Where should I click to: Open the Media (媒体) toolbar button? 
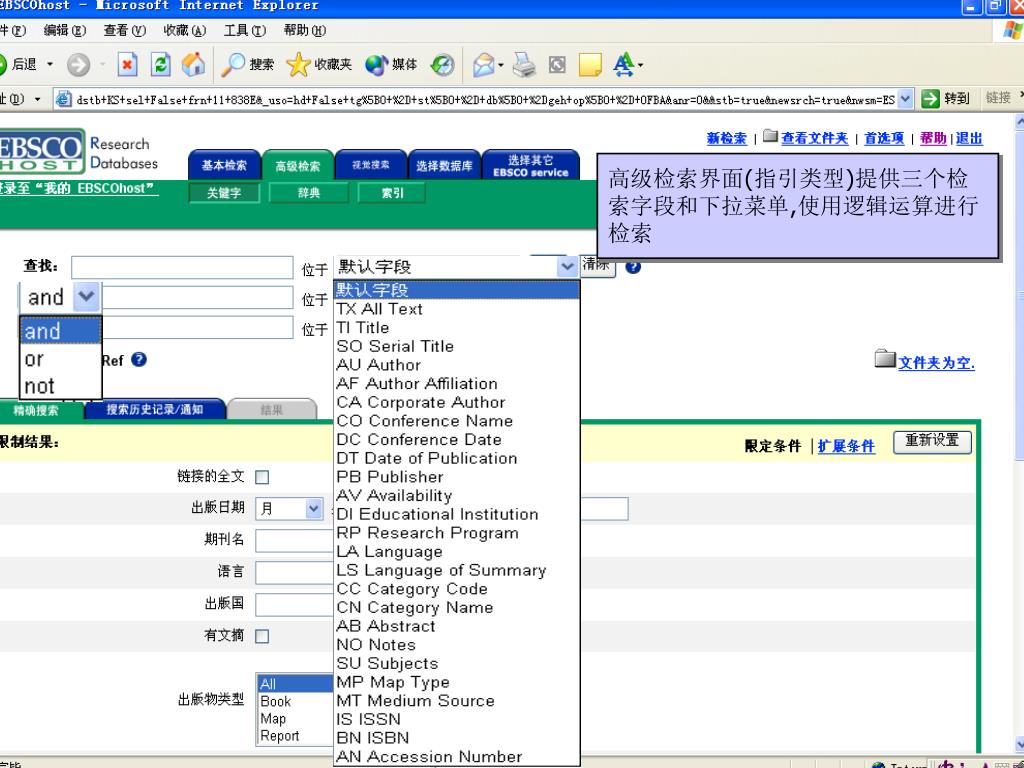[391, 64]
